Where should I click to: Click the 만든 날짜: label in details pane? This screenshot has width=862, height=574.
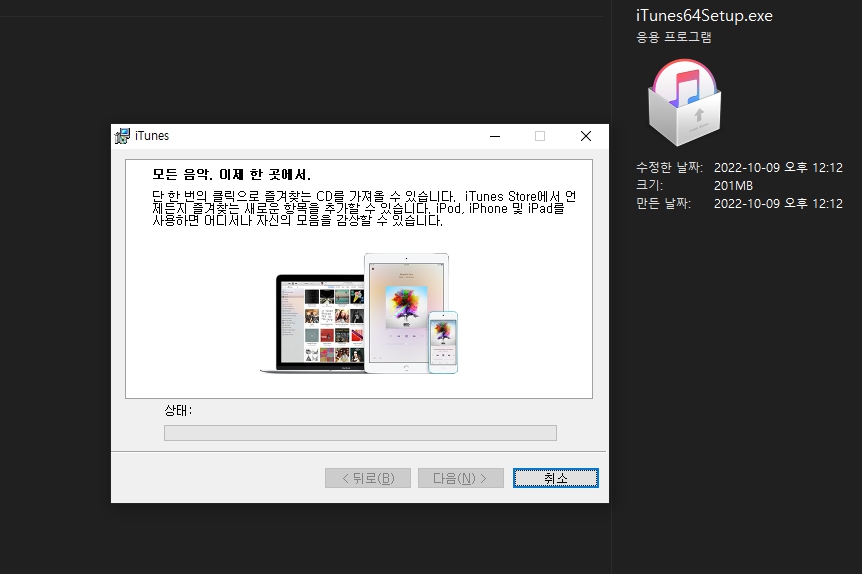tap(664, 203)
